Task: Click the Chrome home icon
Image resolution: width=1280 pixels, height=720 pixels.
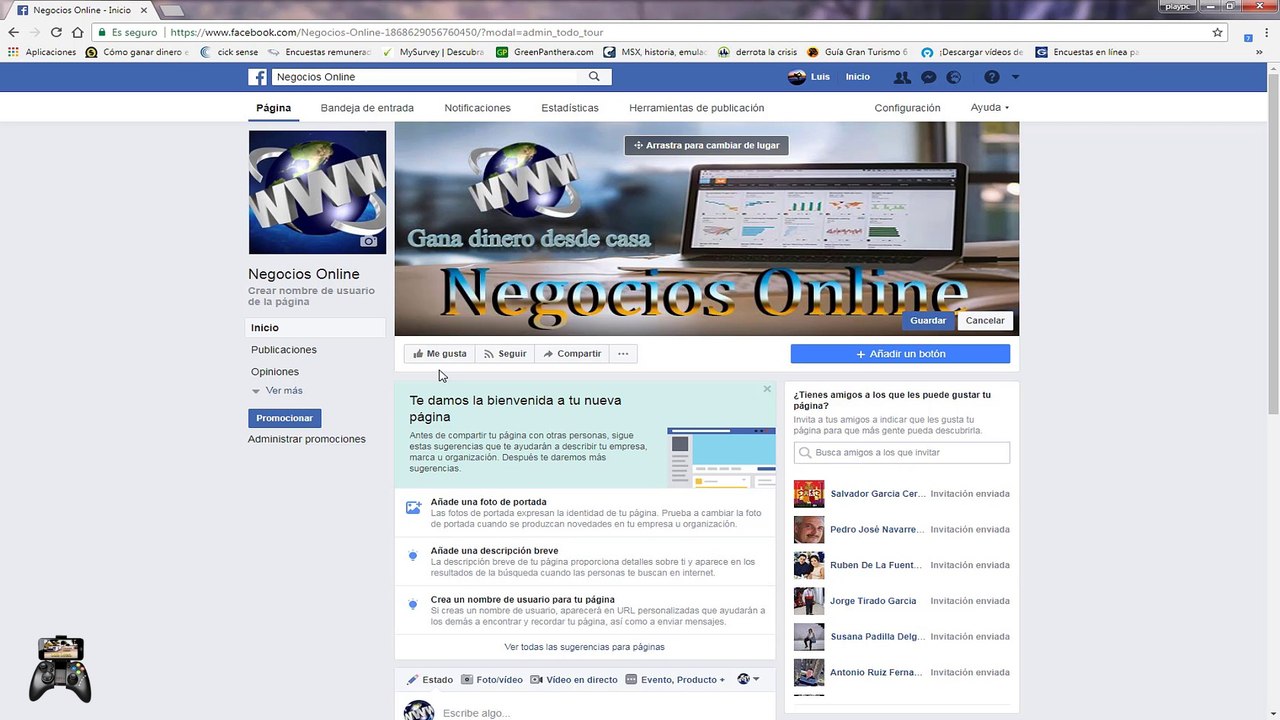Action: pos(77,32)
